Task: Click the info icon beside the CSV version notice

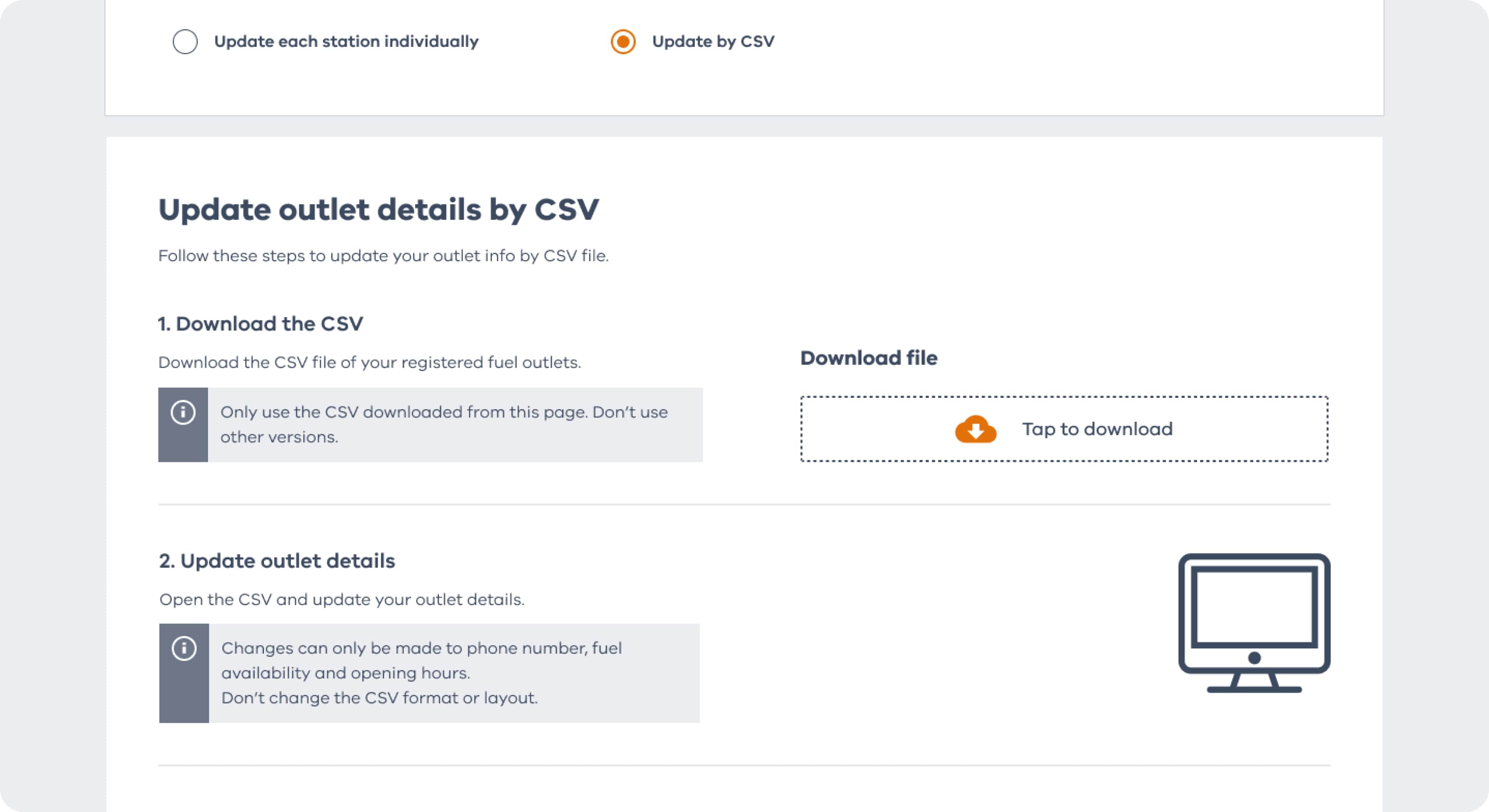Action: (x=183, y=413)
